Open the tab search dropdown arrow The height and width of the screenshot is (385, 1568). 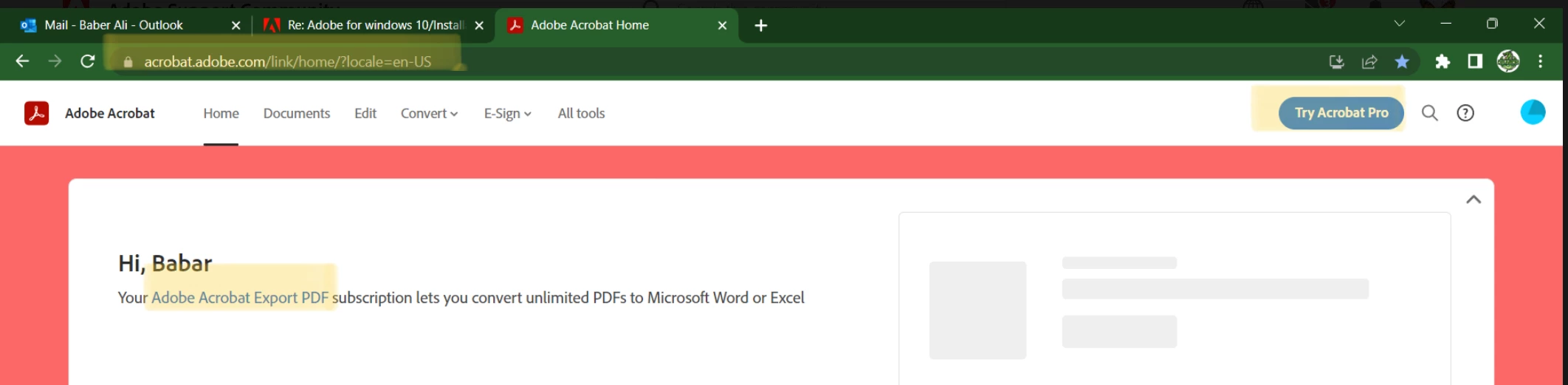pyautogui.click(x=1399, y=24)
